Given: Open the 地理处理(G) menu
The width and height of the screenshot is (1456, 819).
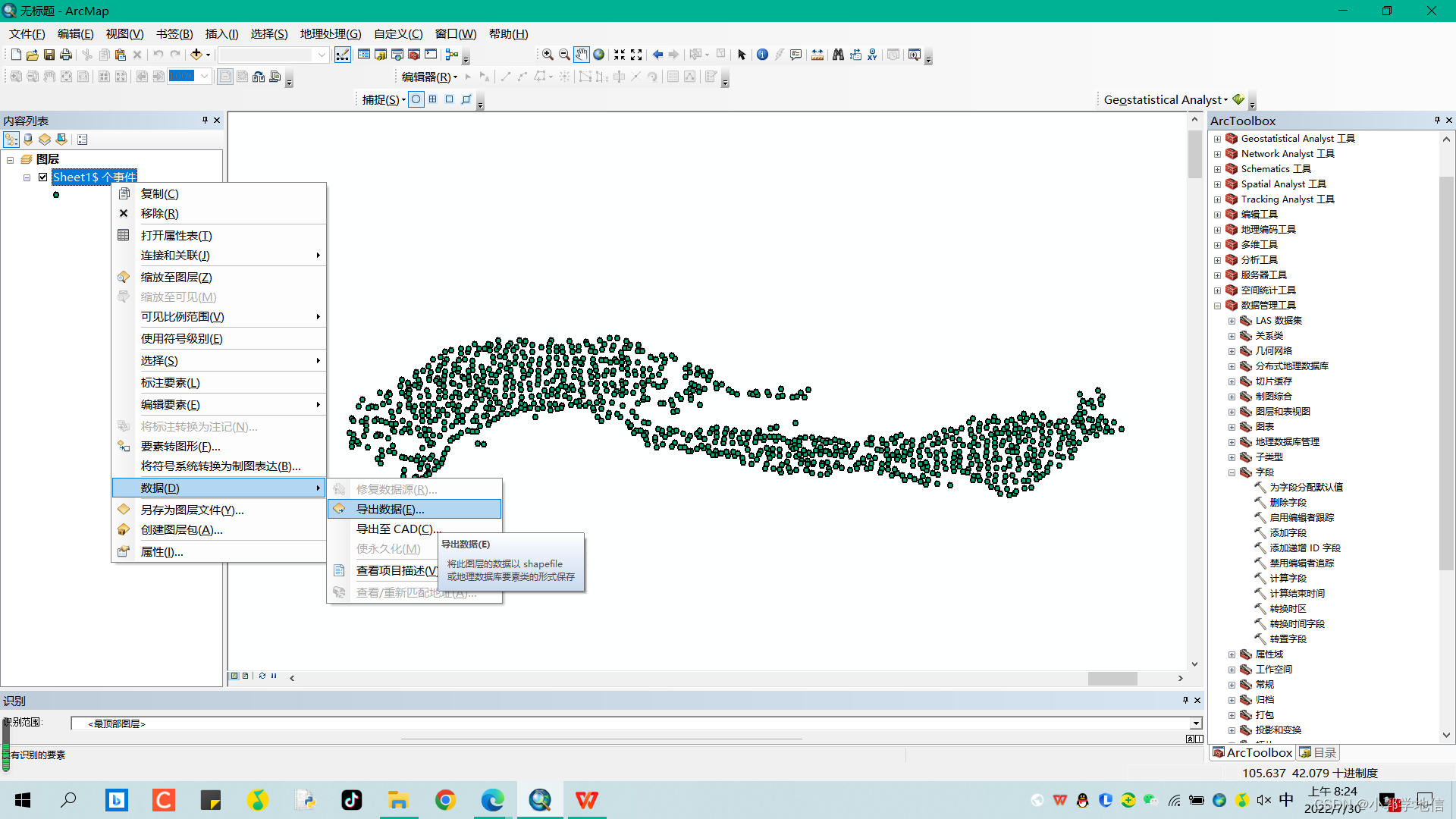Looking at the screenshot, I should click(x=330, y=34).
